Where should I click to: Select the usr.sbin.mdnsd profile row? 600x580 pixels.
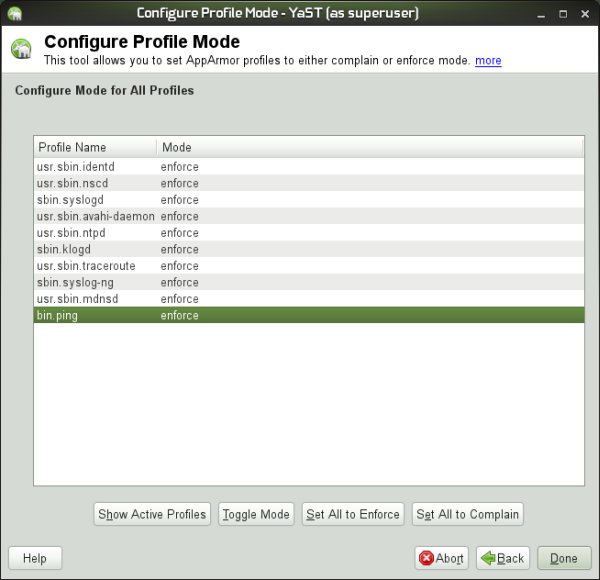[x=309, y=298]
